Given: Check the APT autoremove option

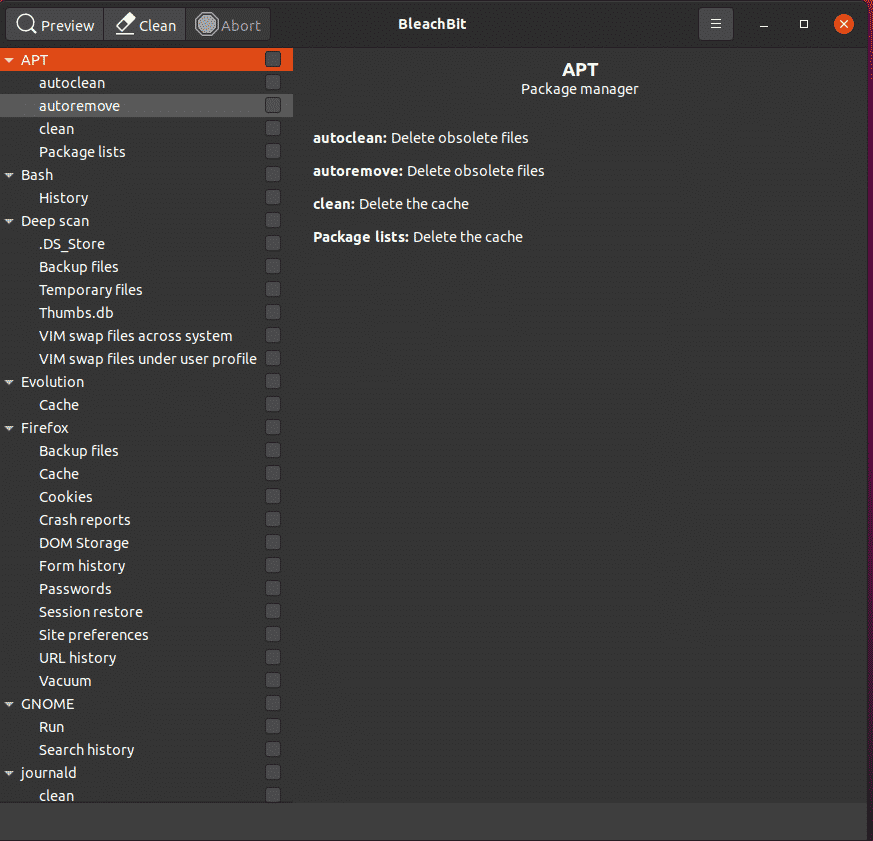Looking at the screenshot, I should pos(273,105).
